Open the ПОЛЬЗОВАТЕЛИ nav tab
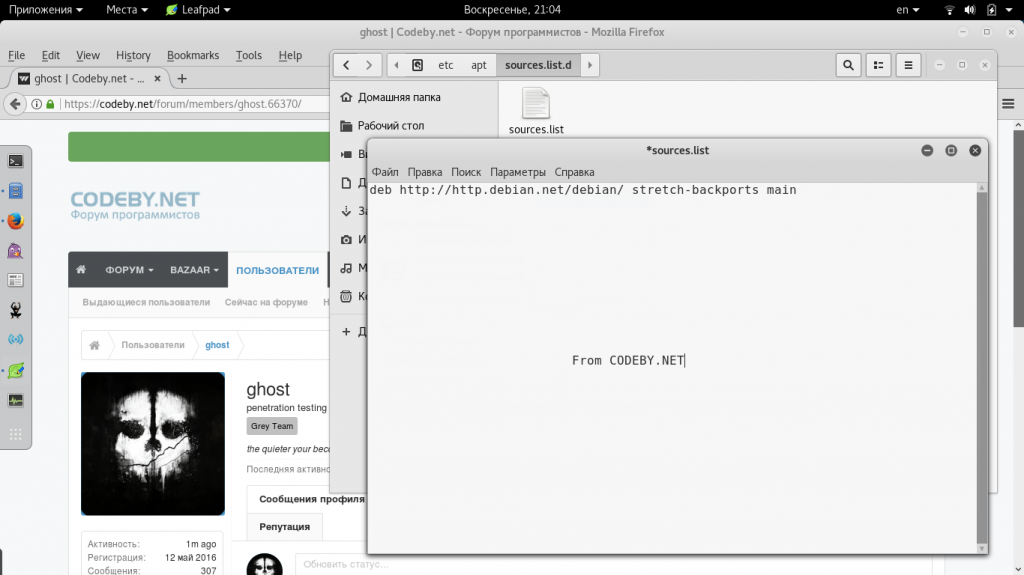The image size is (1024, 575). [278, 270]
